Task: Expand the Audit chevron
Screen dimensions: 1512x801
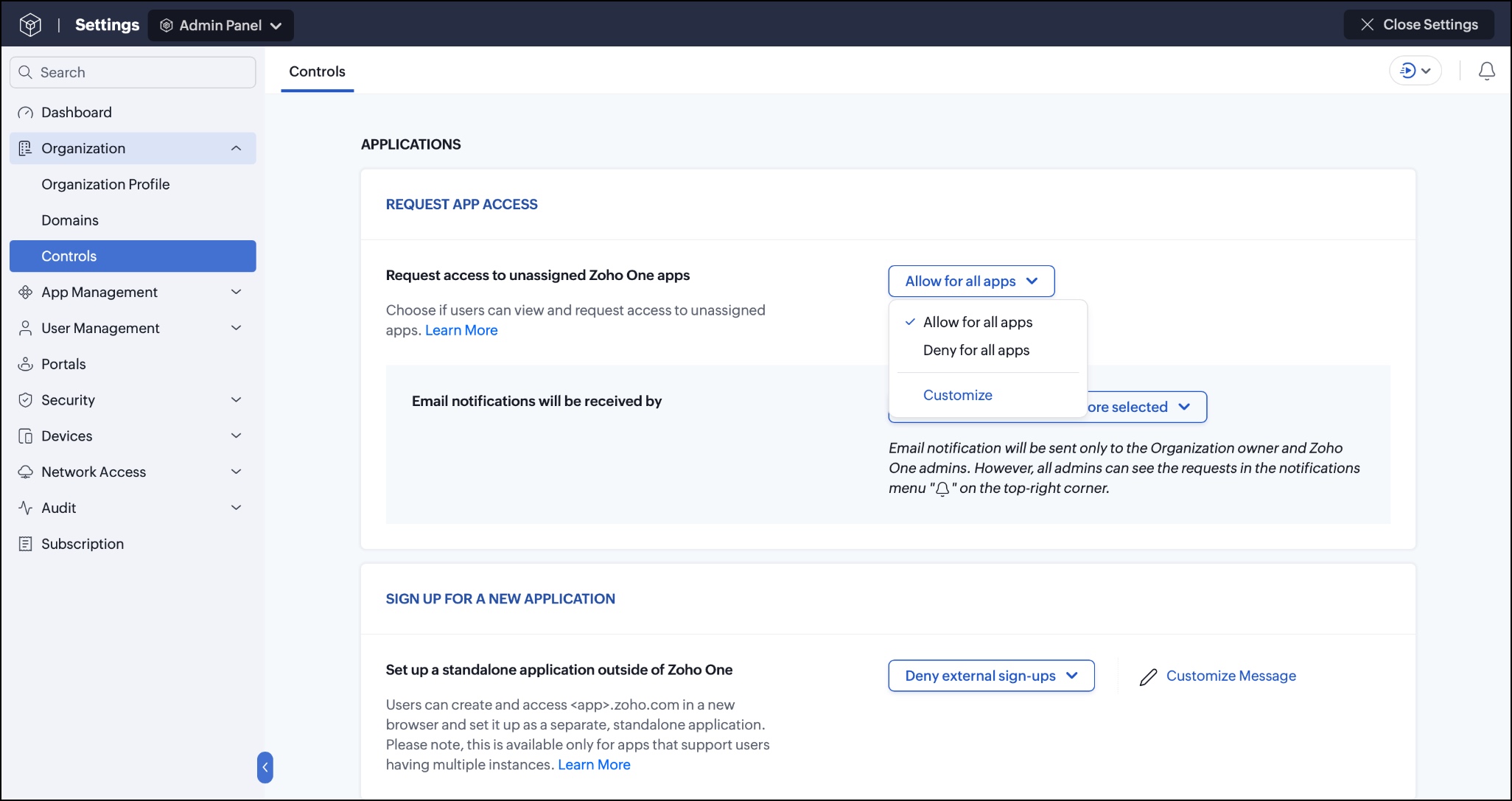Action: (x=236, y=508)
